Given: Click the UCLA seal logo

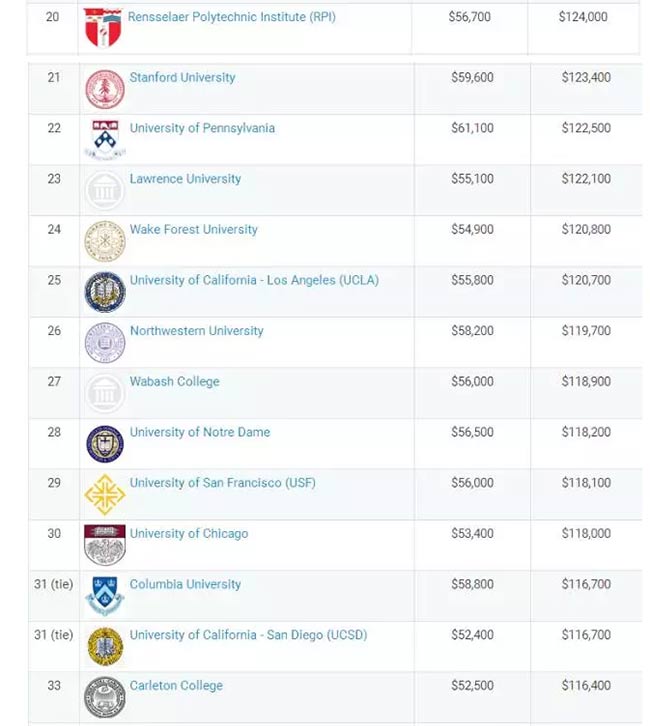Looking at the screenshot, I should click(105, 292).
